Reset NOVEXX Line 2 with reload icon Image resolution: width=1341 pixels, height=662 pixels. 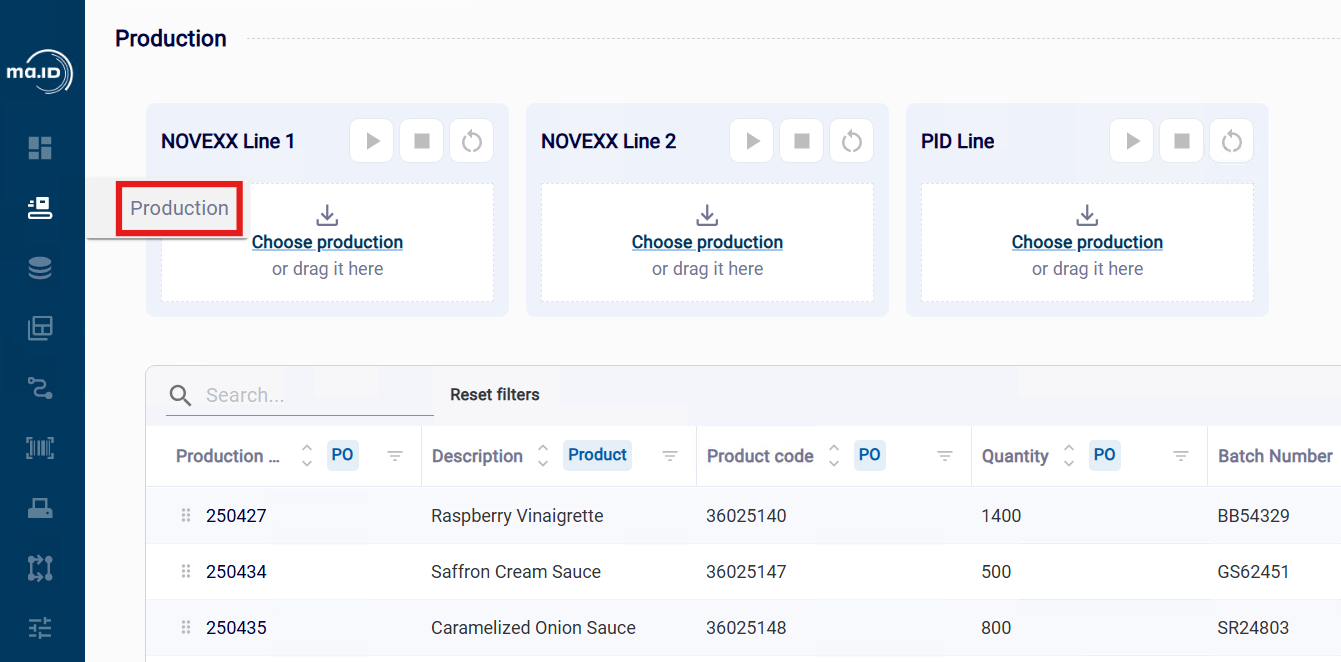point(852,141)
